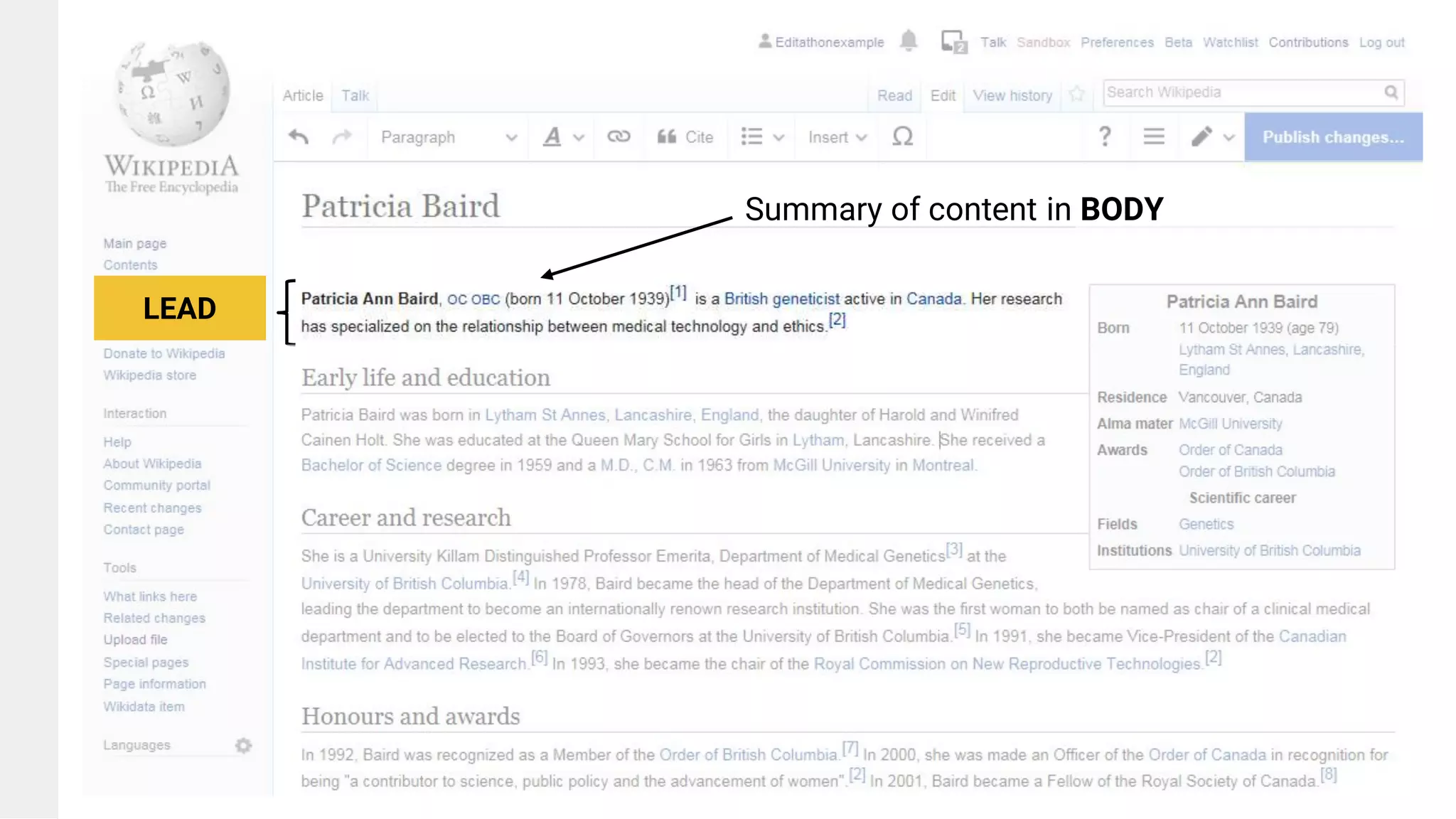
Task: Open Help in sidebar
Action: 117,442
